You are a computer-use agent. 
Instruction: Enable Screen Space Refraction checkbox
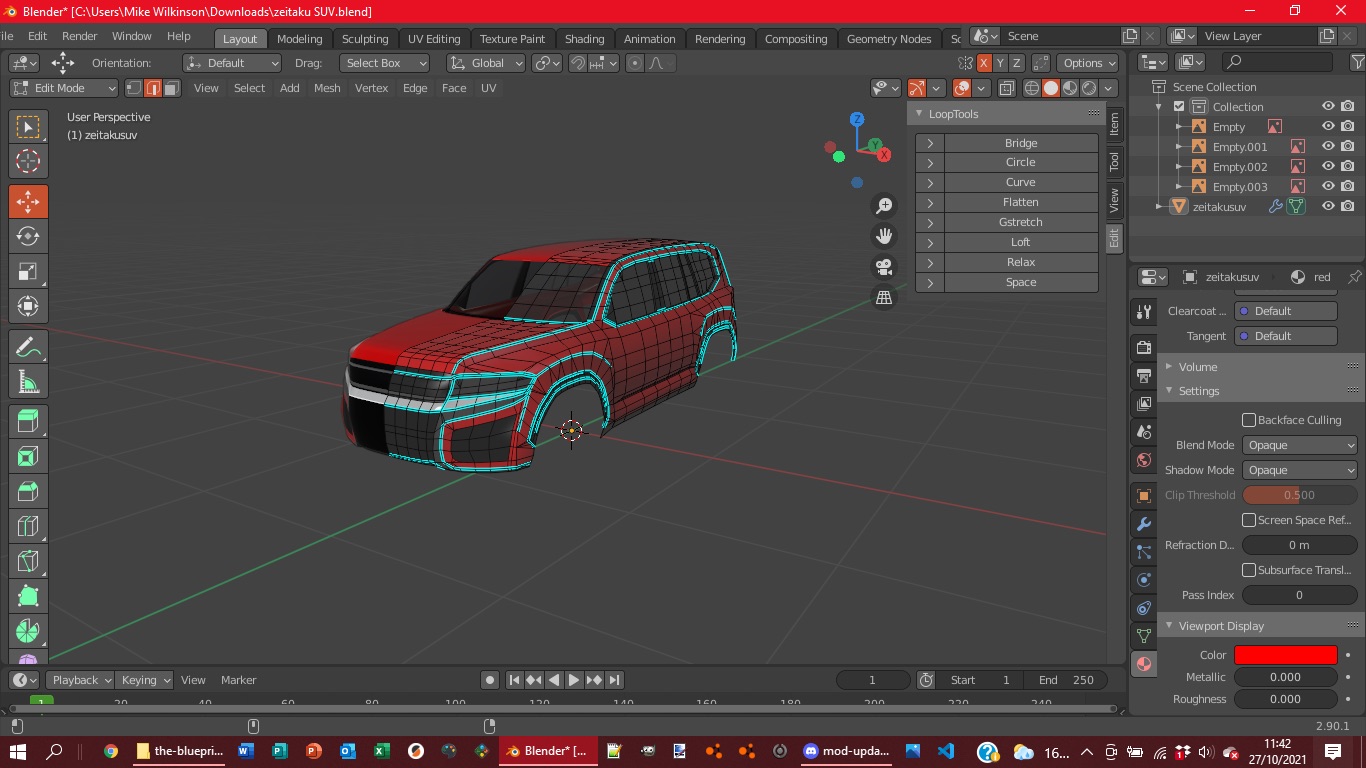coord(1249,520)
